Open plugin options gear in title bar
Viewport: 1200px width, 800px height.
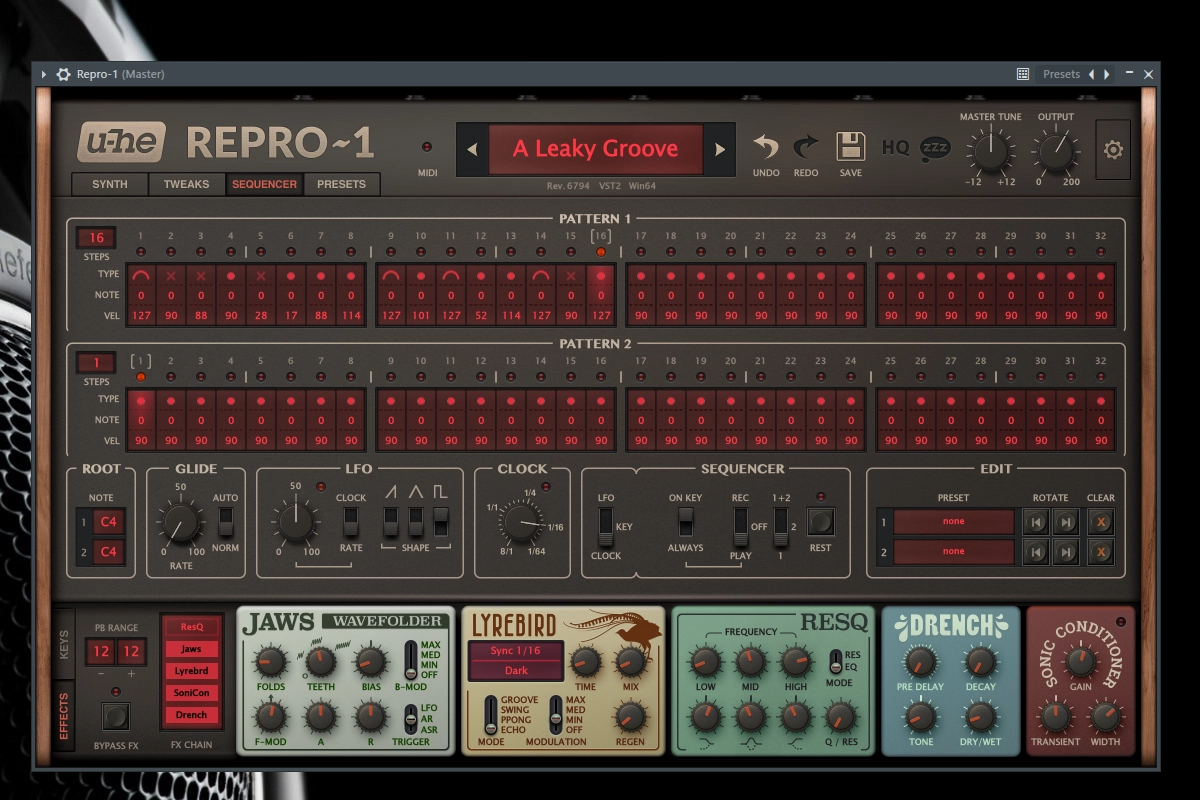(64, 74)
